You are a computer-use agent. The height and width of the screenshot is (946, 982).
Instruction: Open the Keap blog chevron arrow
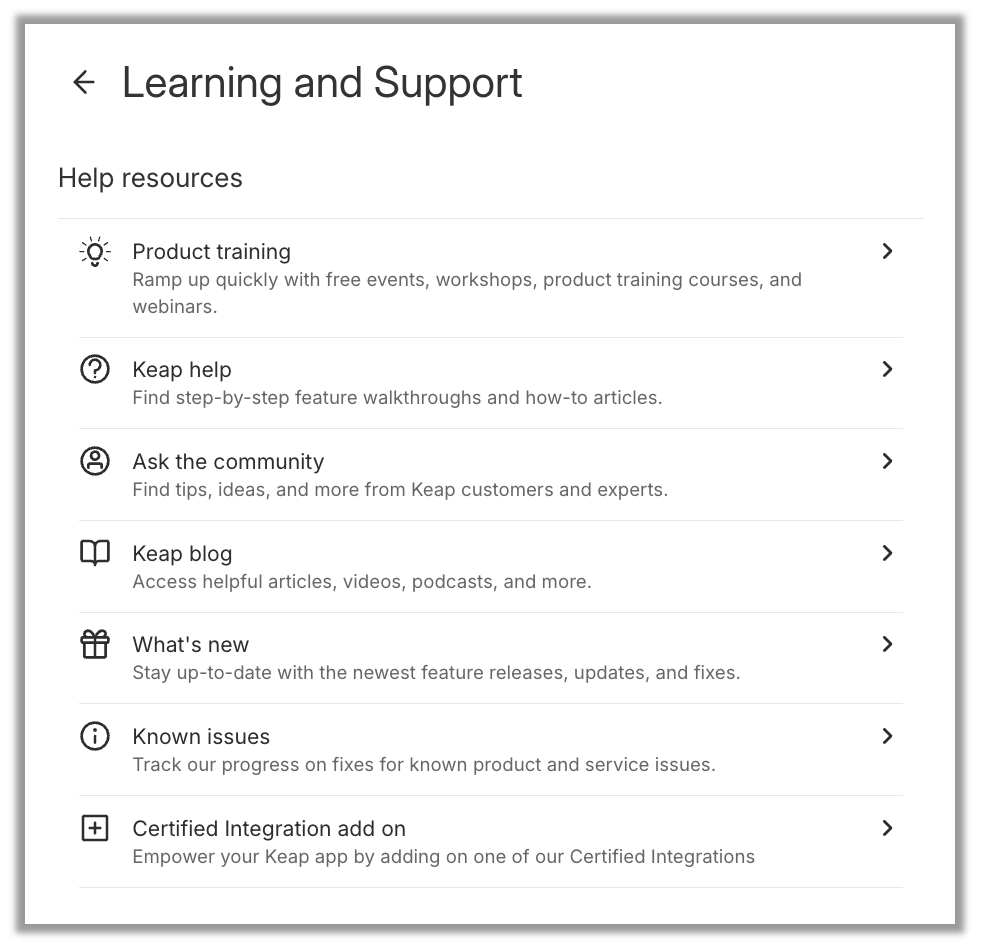point(887,553)
